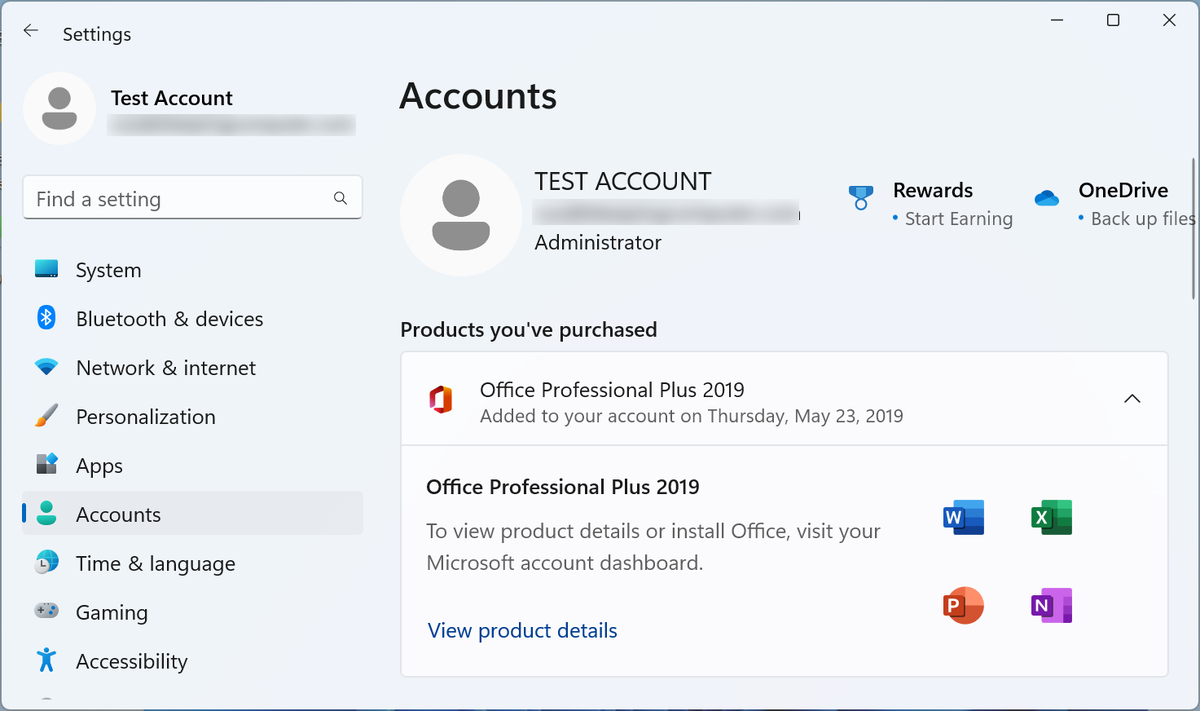Image resolution: width=1200 pixels, height=711 pixels.
Task: Click the Office logo icon
Action: click(440, 399)
